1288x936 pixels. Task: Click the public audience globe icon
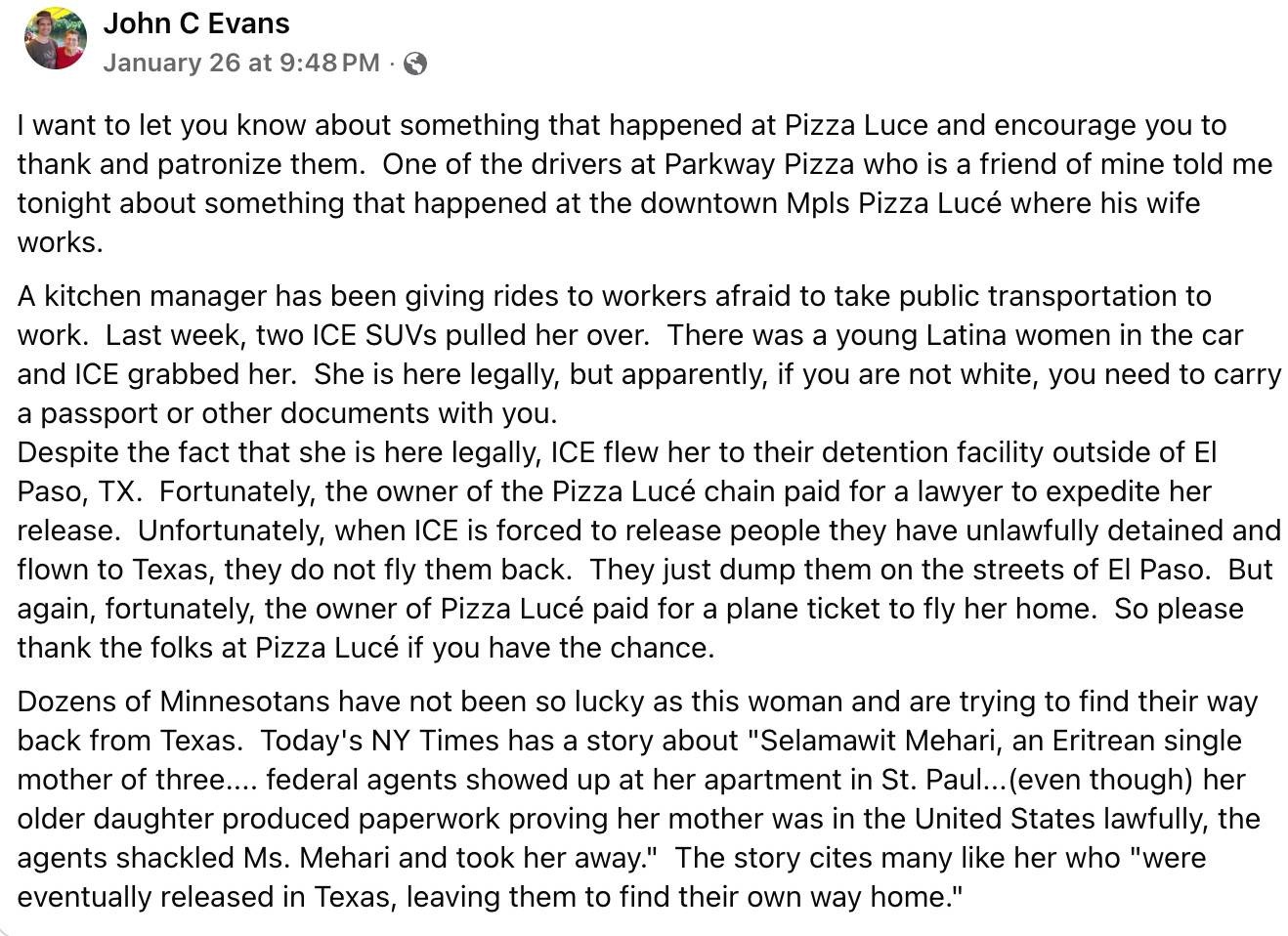[415, 64]
